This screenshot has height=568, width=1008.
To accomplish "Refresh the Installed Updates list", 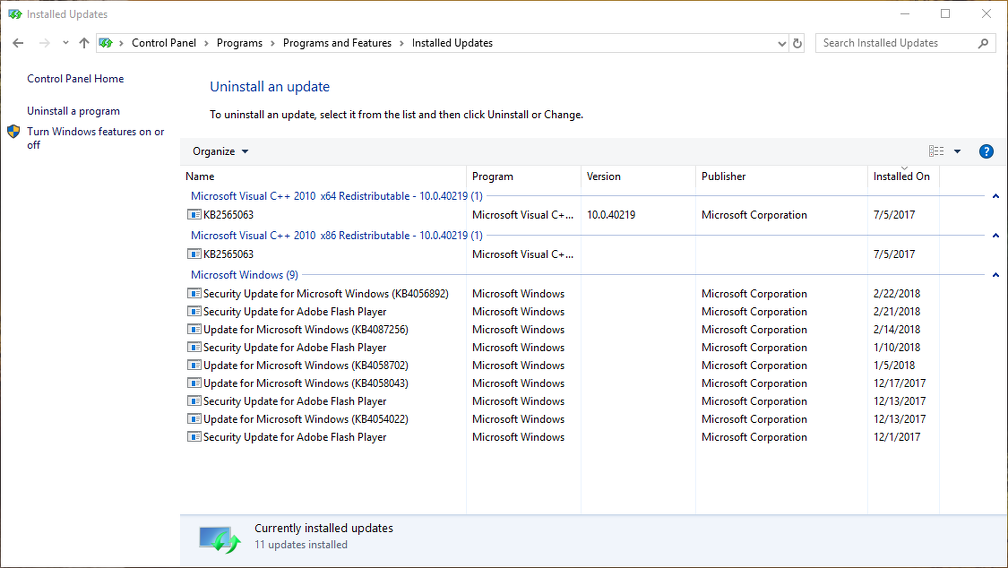I will pos(797,43).
